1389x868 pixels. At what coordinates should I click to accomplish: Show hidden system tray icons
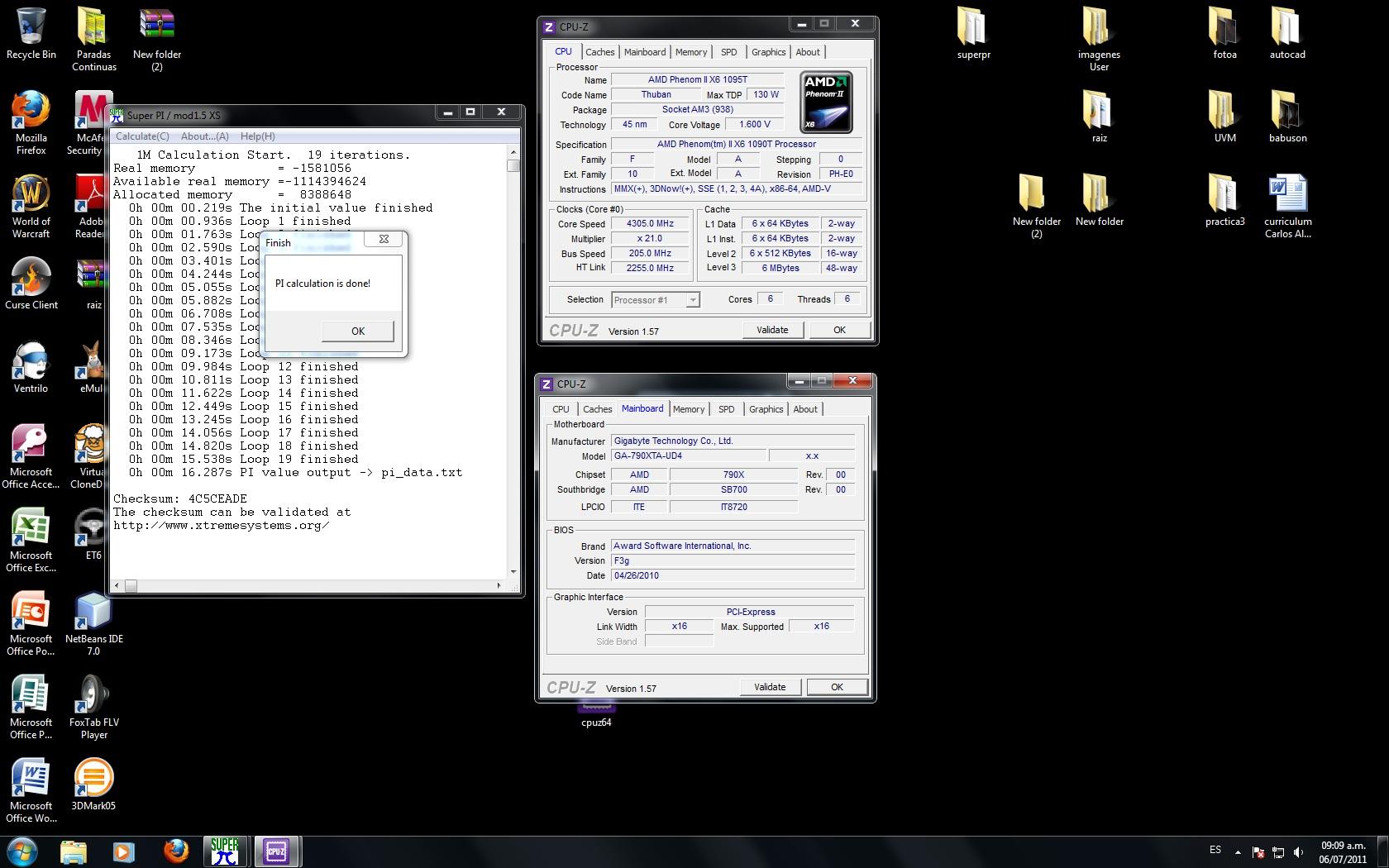coord(1238,851)
